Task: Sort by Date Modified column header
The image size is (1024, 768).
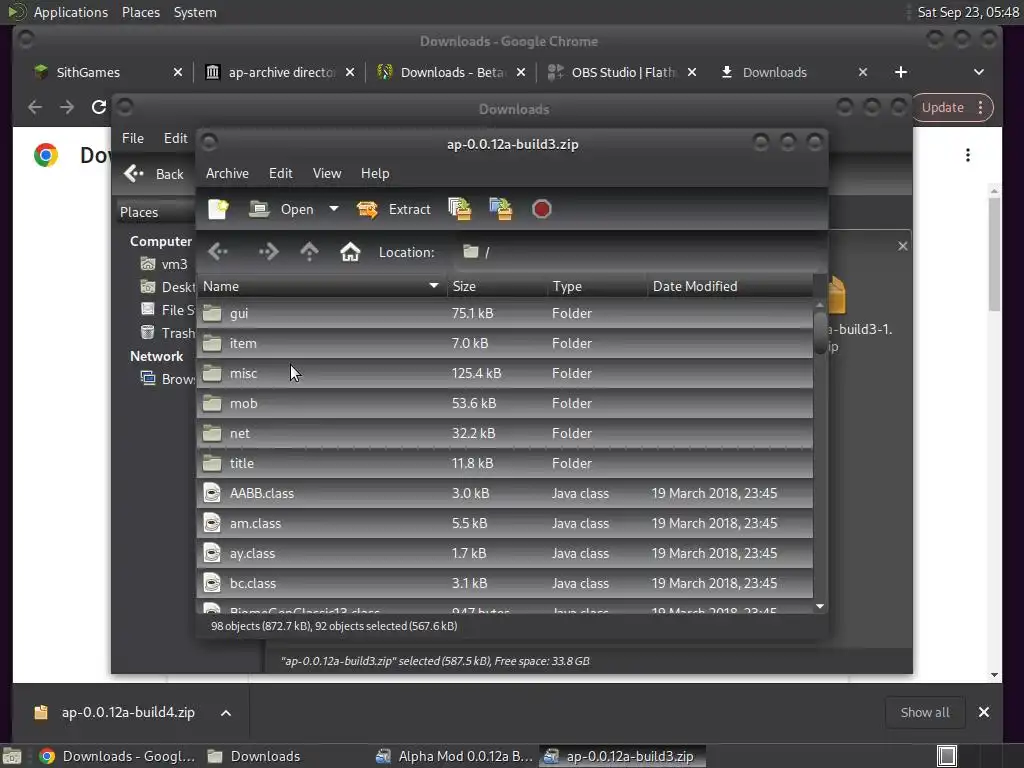Action: coord(729,286)
